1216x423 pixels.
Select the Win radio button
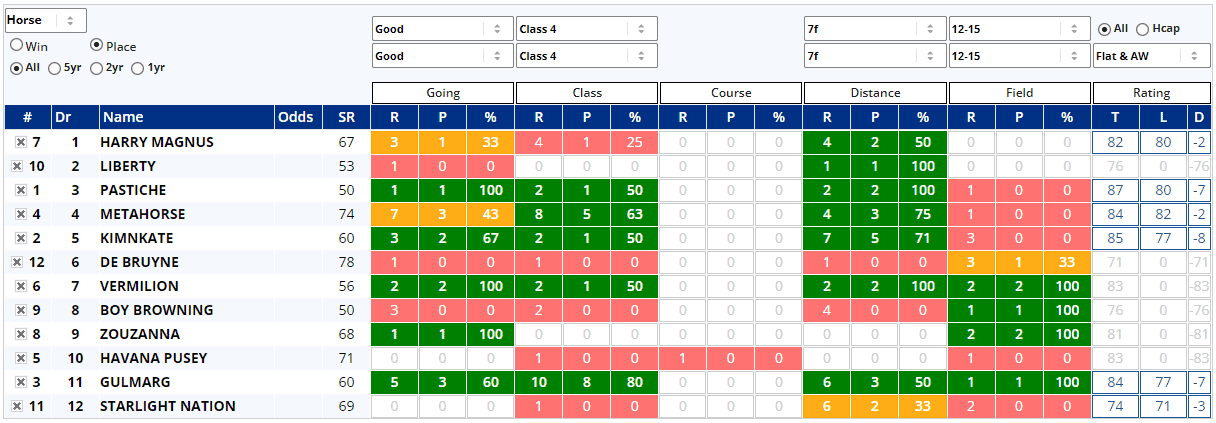[17, 46]
